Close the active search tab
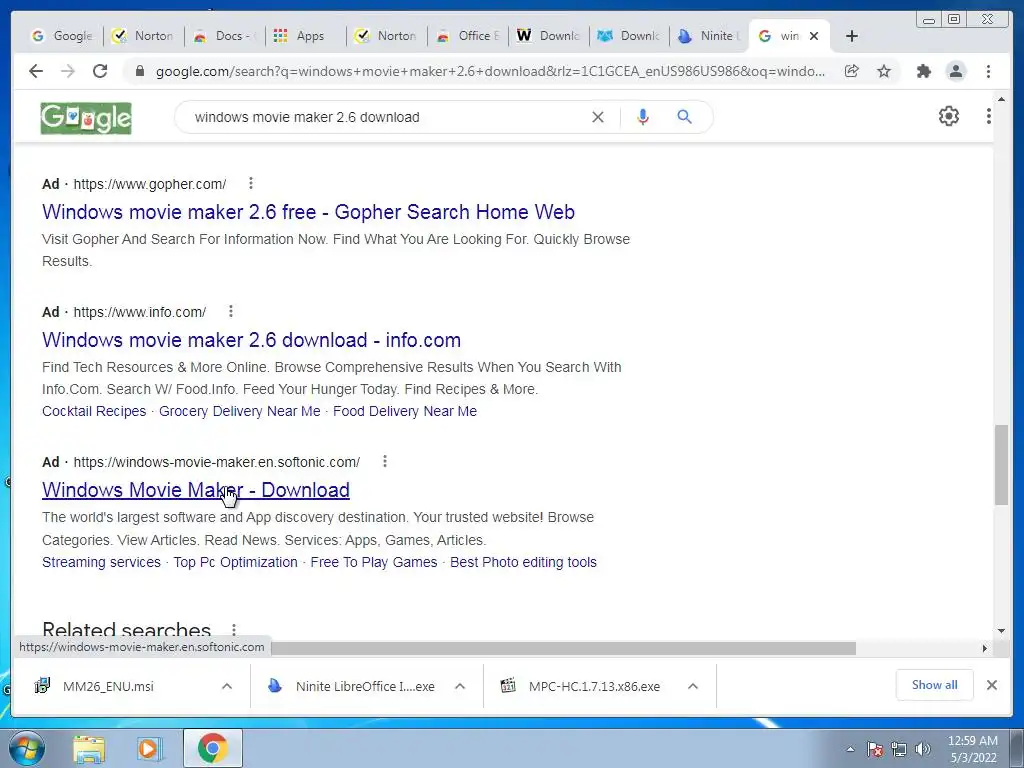The height and width of the screenshot is (768, 1024). coord(814,36)
